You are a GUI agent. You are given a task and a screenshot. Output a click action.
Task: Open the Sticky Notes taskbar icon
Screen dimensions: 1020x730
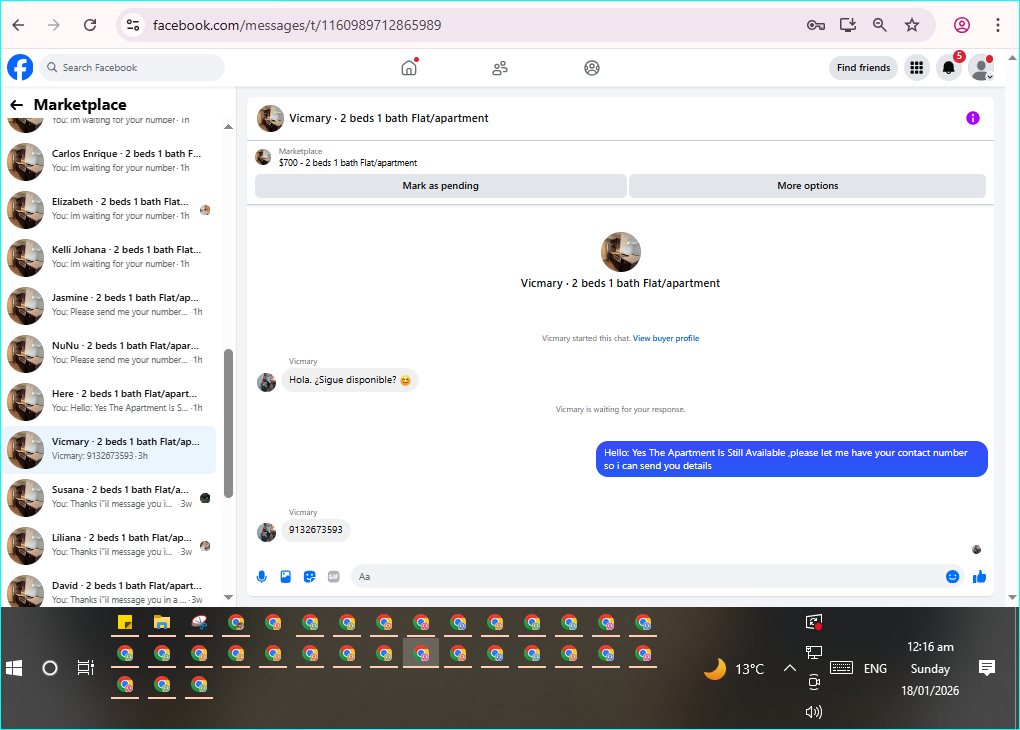click(125, 623)
